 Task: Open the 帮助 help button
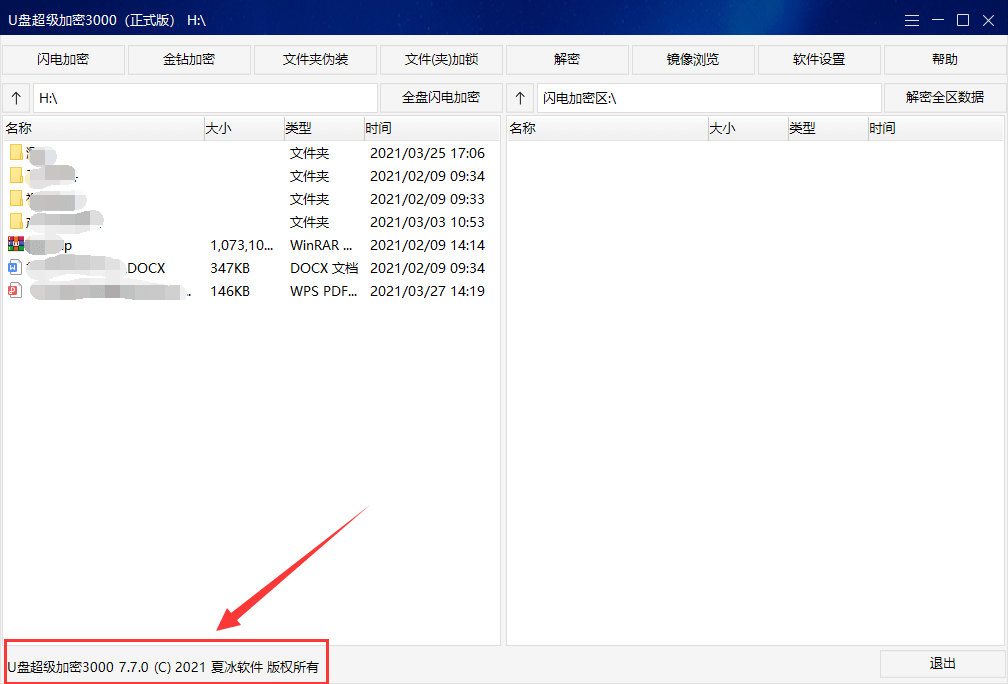(945, 60)
